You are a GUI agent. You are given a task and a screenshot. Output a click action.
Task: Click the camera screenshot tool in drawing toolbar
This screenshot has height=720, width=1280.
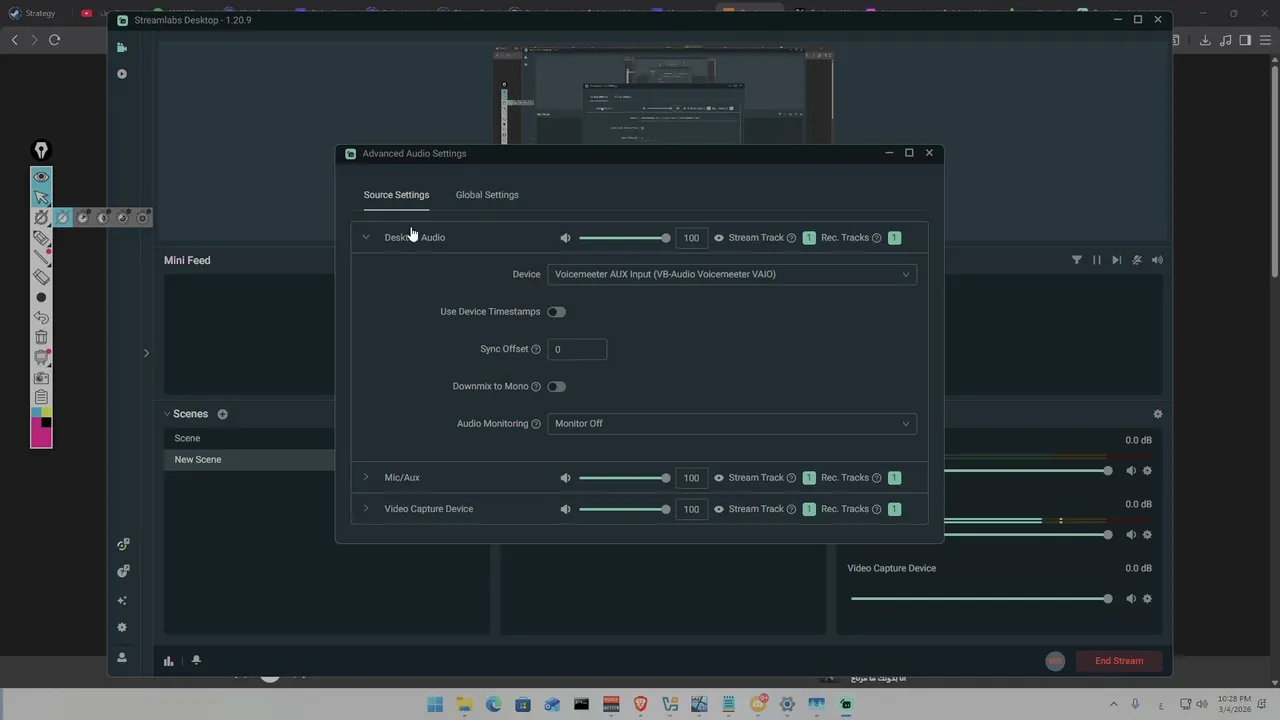[x=41, y=378]
